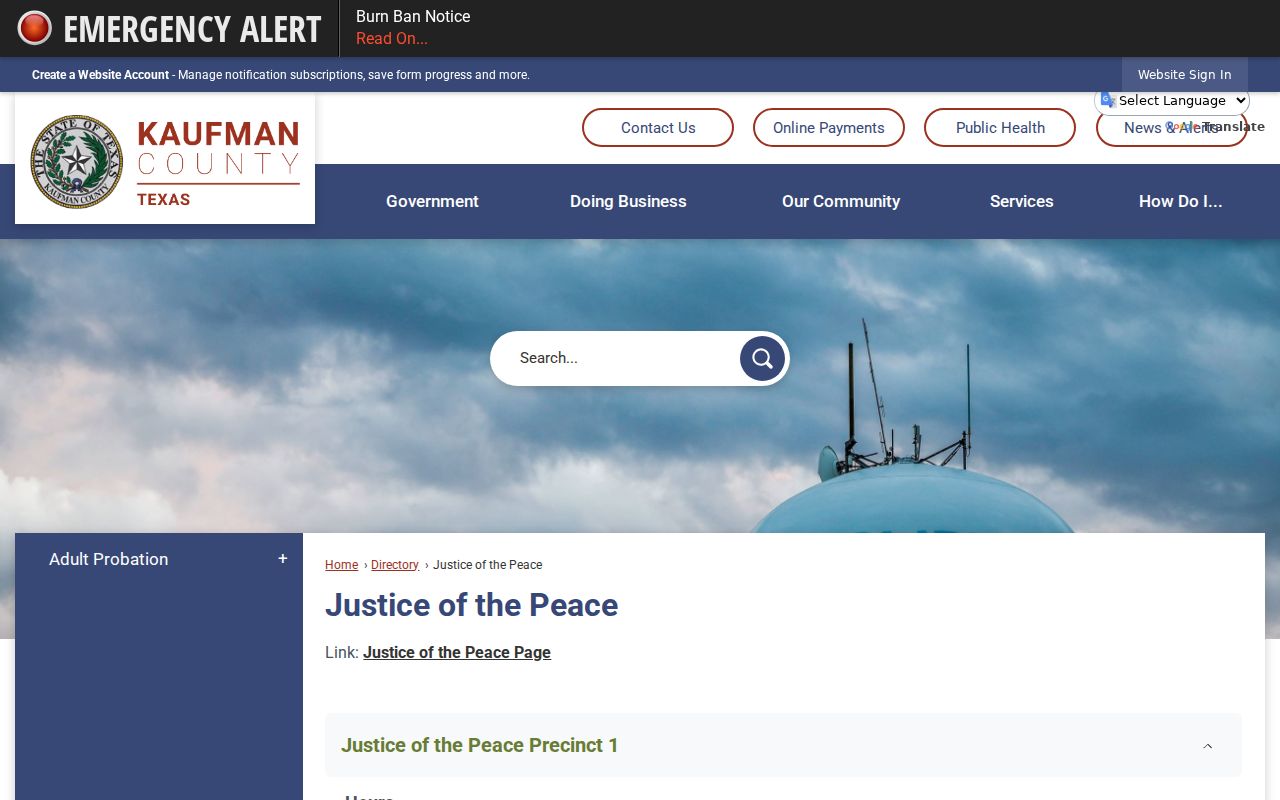The image size is (1280, 800).
Task: Click the Public Health button
Action: tap(1000, 128)
